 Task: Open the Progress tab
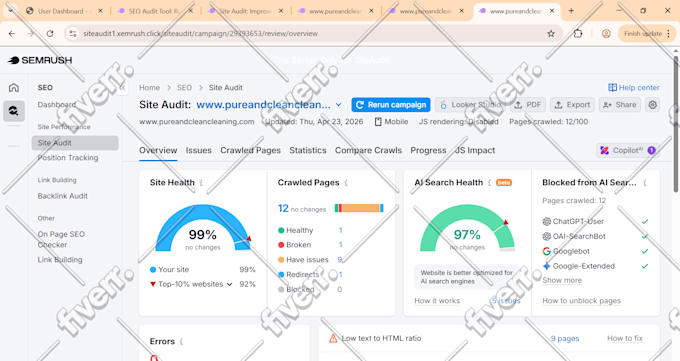(428, 151)
